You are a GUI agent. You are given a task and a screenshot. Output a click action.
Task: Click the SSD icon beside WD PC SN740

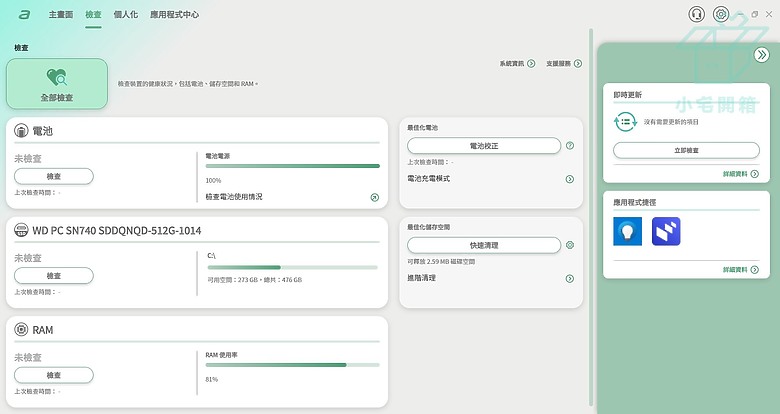(21, 230)
